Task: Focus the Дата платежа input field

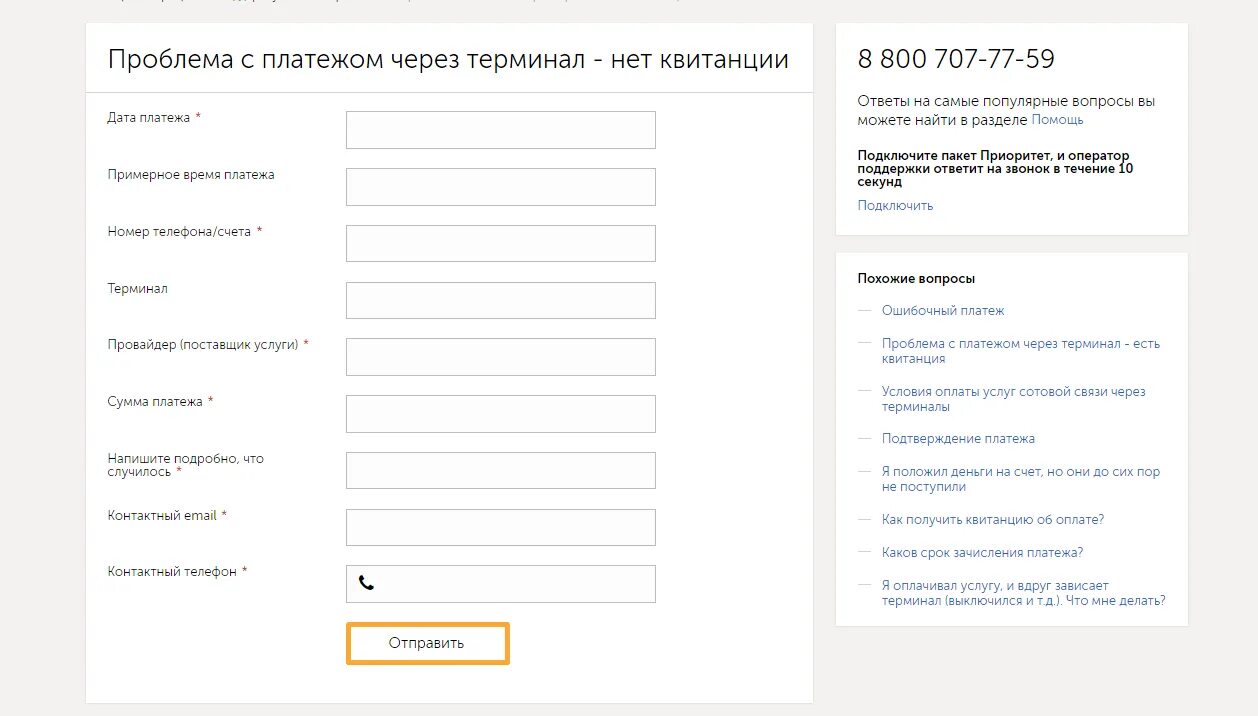Action: tap(501, 130)
